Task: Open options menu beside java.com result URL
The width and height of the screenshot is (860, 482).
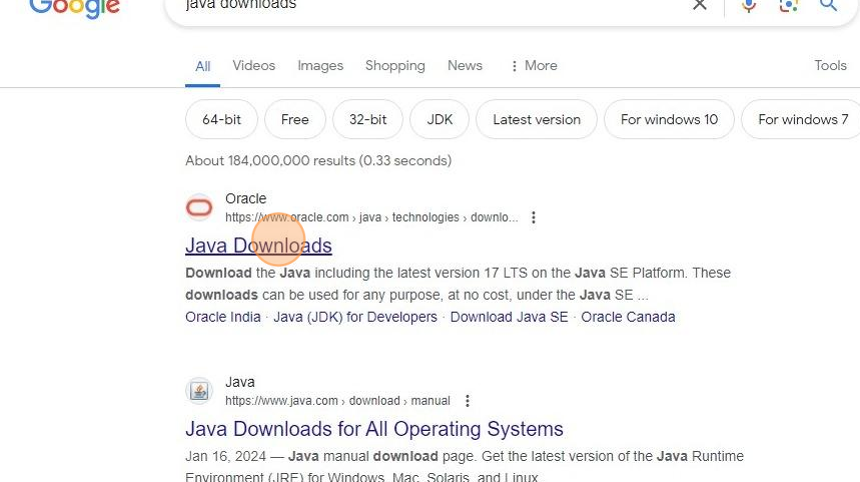Action: click(467, 401)
